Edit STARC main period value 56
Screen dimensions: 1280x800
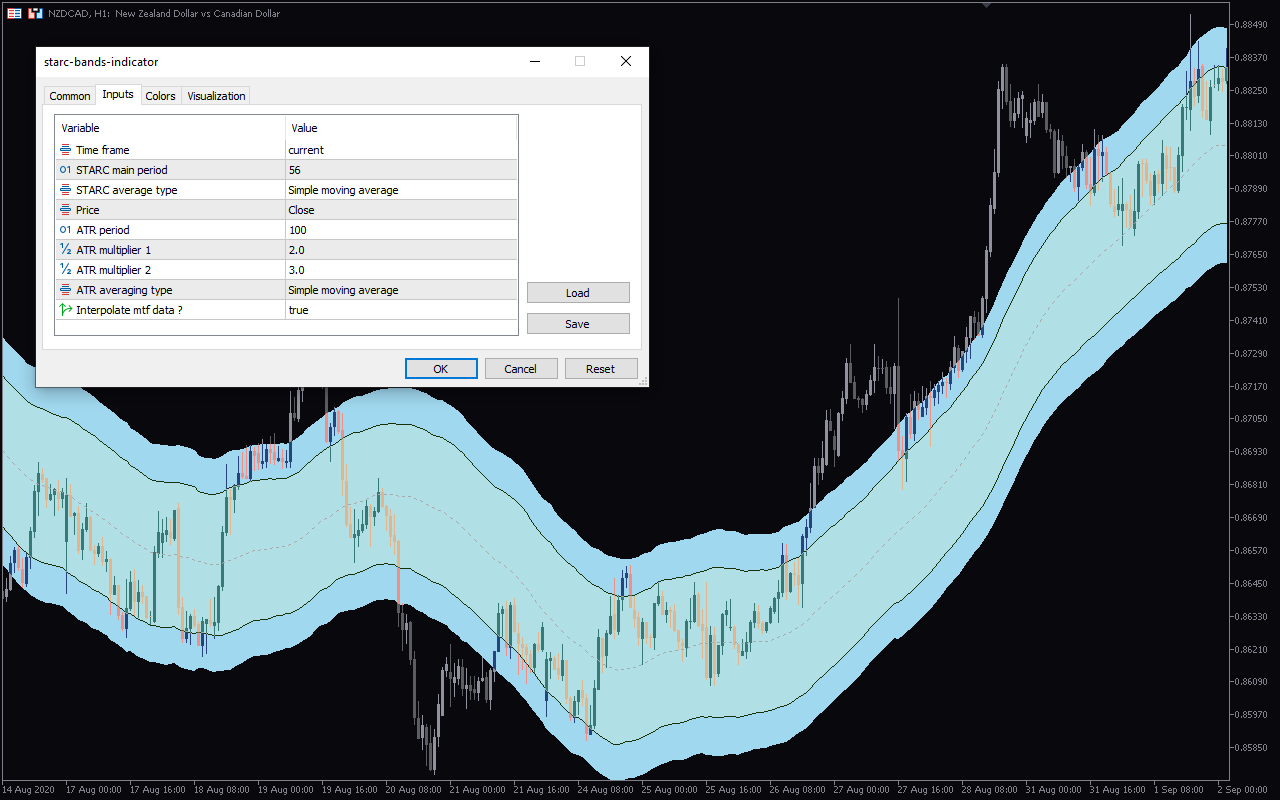click(401, 170)
